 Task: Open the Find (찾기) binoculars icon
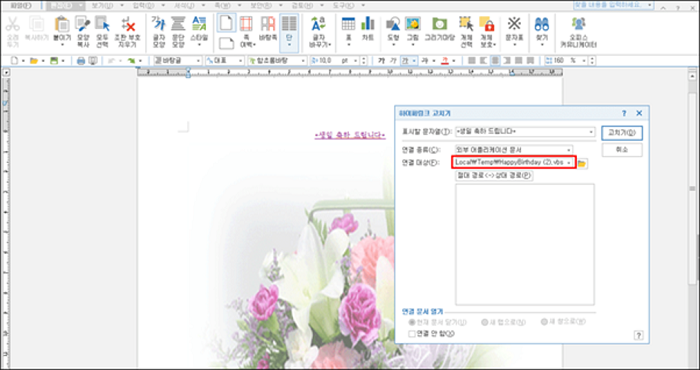(542, 25)
